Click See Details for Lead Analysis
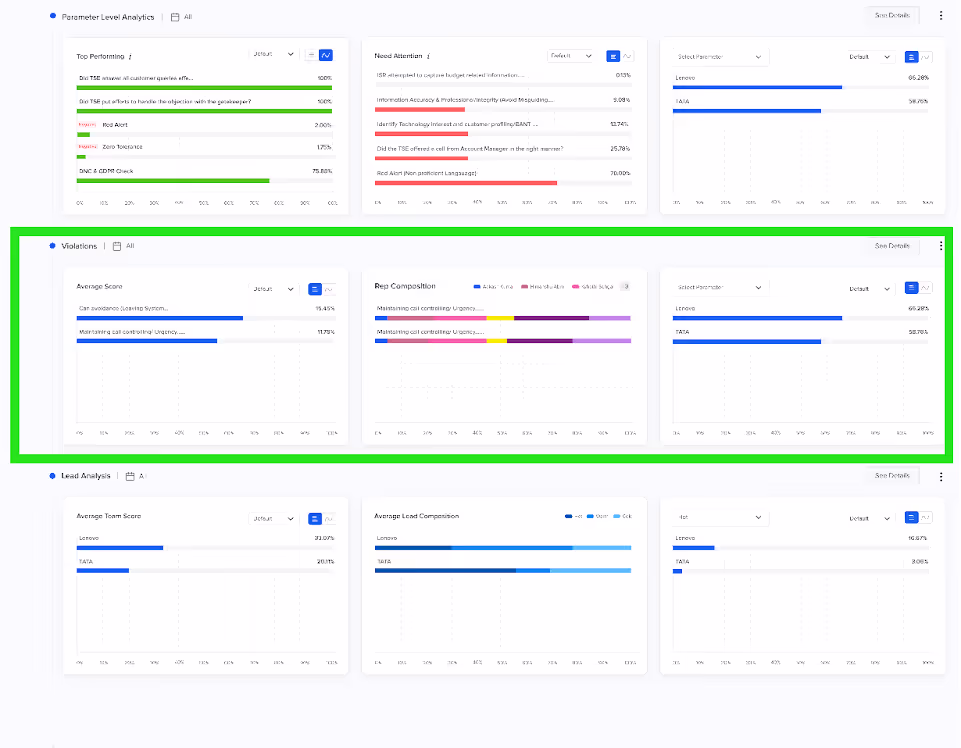 click(x=892, y=476)
